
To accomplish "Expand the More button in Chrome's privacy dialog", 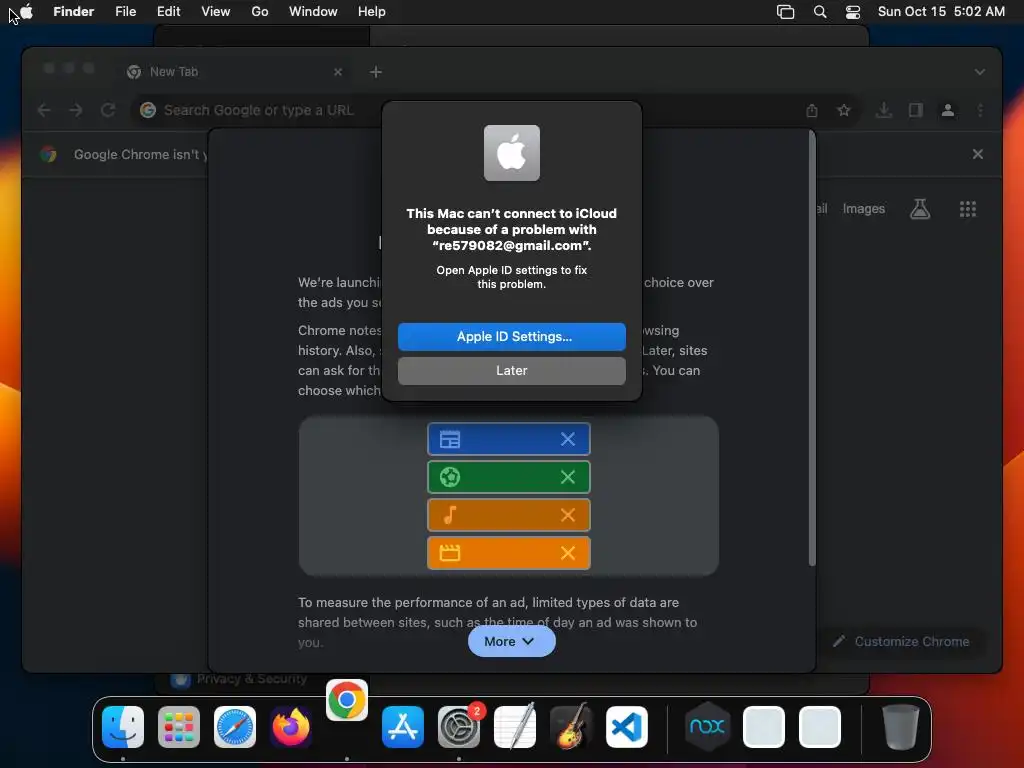I will tap(511, 641).
